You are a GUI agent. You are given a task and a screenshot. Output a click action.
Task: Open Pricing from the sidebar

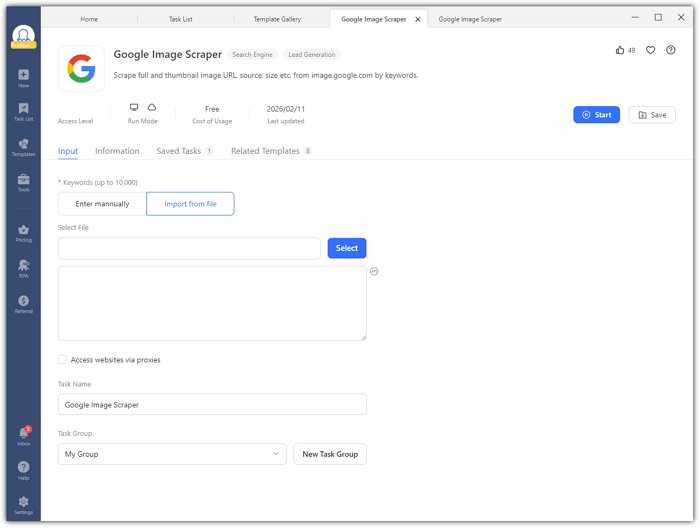click(23, 232)
